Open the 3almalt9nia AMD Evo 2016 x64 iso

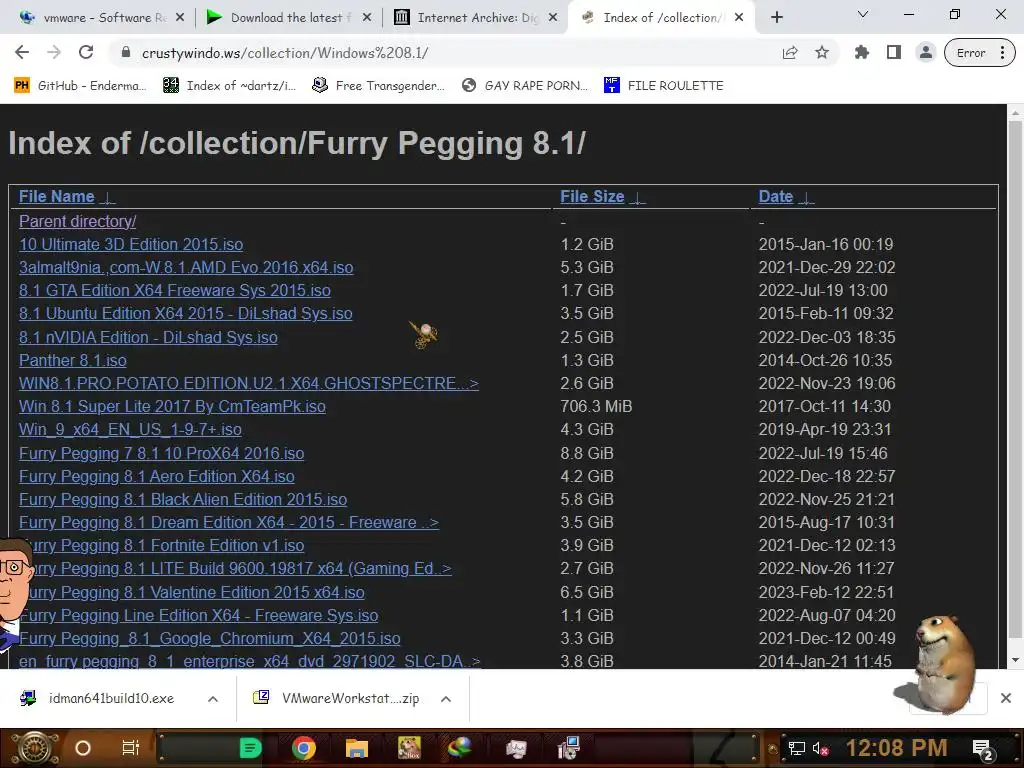(186, 267)
